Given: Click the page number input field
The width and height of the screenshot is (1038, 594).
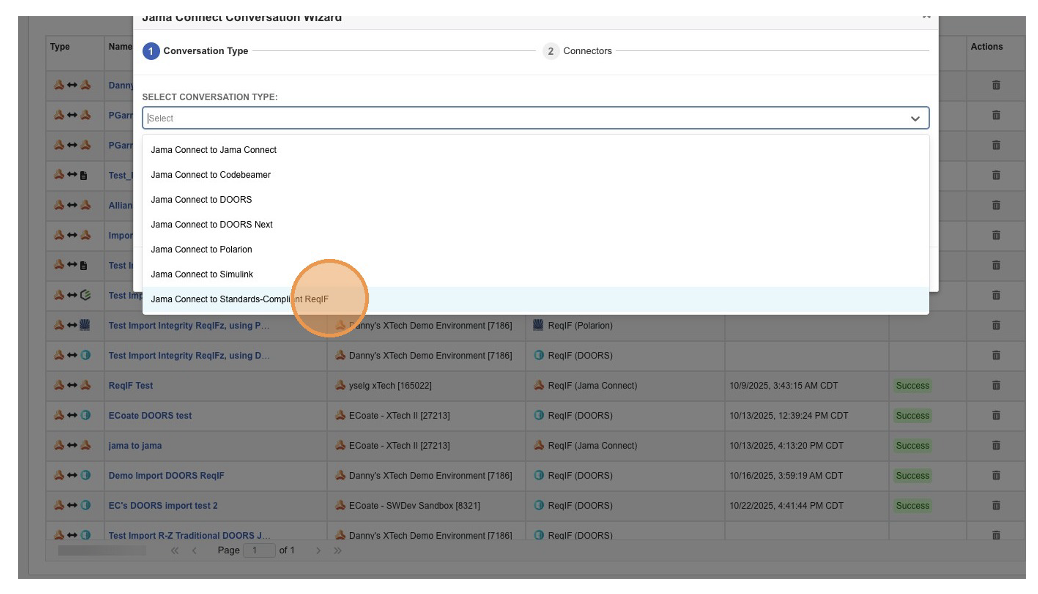Looking at the screenshot, I should click(260, 550).
